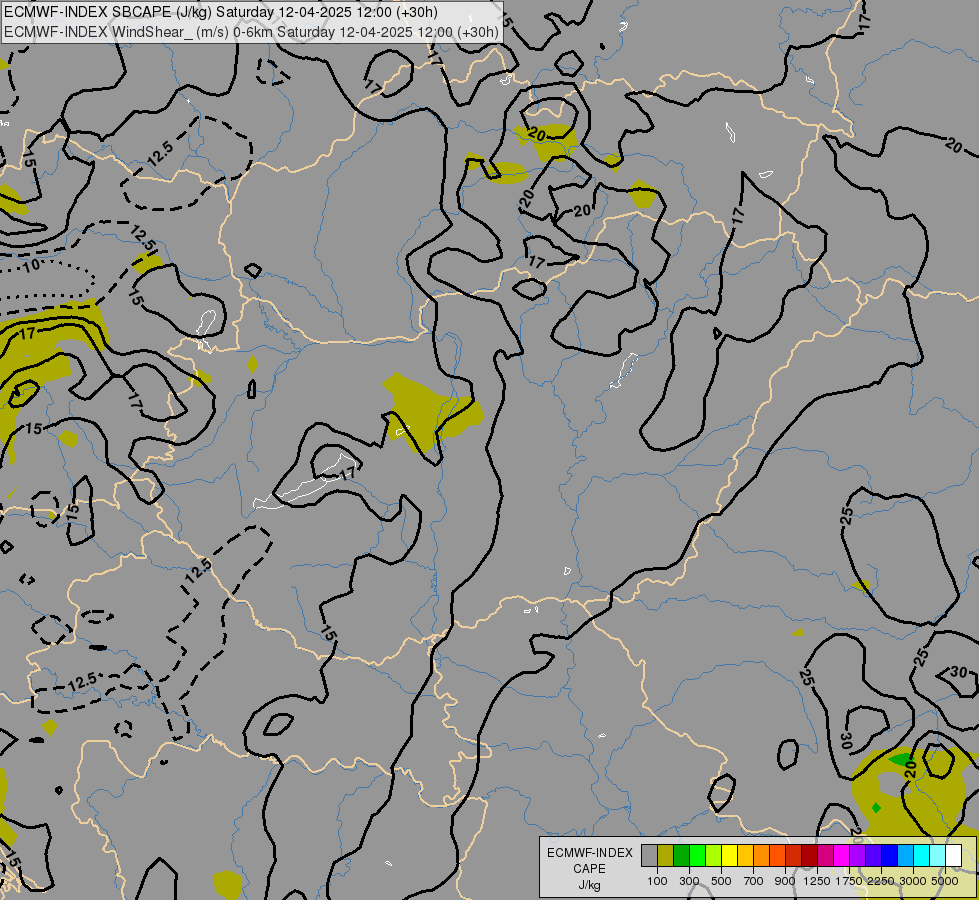Image resolution: width=979 pixels, height=900 pixels.
Task: Click the sky blue legend swatch
Action: (x=906, y=855)
